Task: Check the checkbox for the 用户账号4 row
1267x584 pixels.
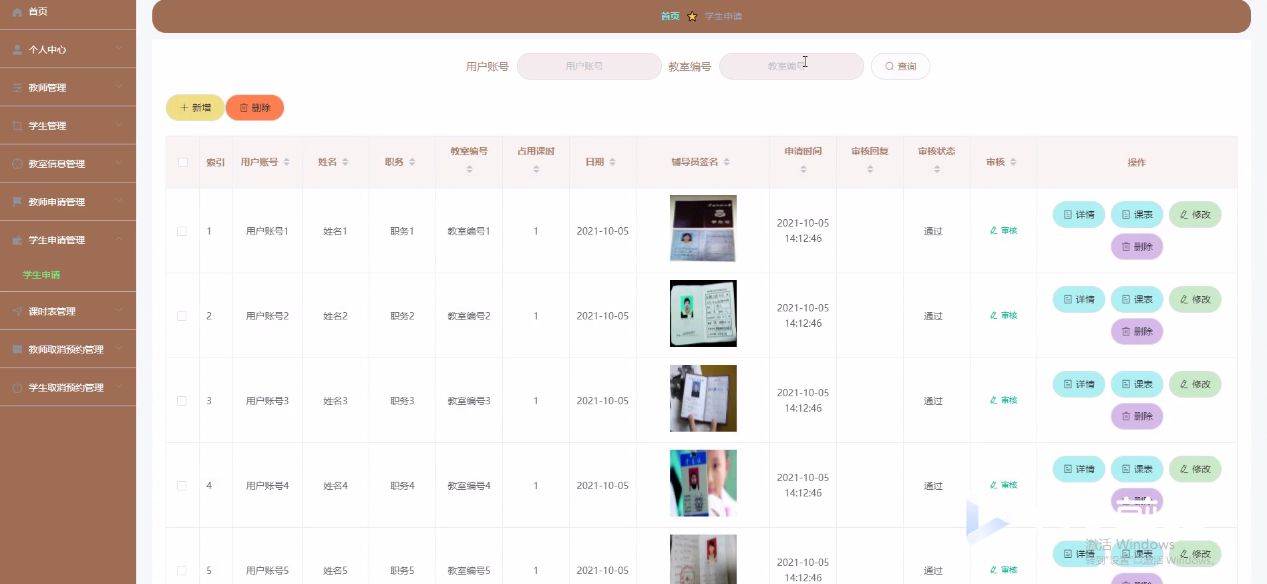Action: coord(182,485)
